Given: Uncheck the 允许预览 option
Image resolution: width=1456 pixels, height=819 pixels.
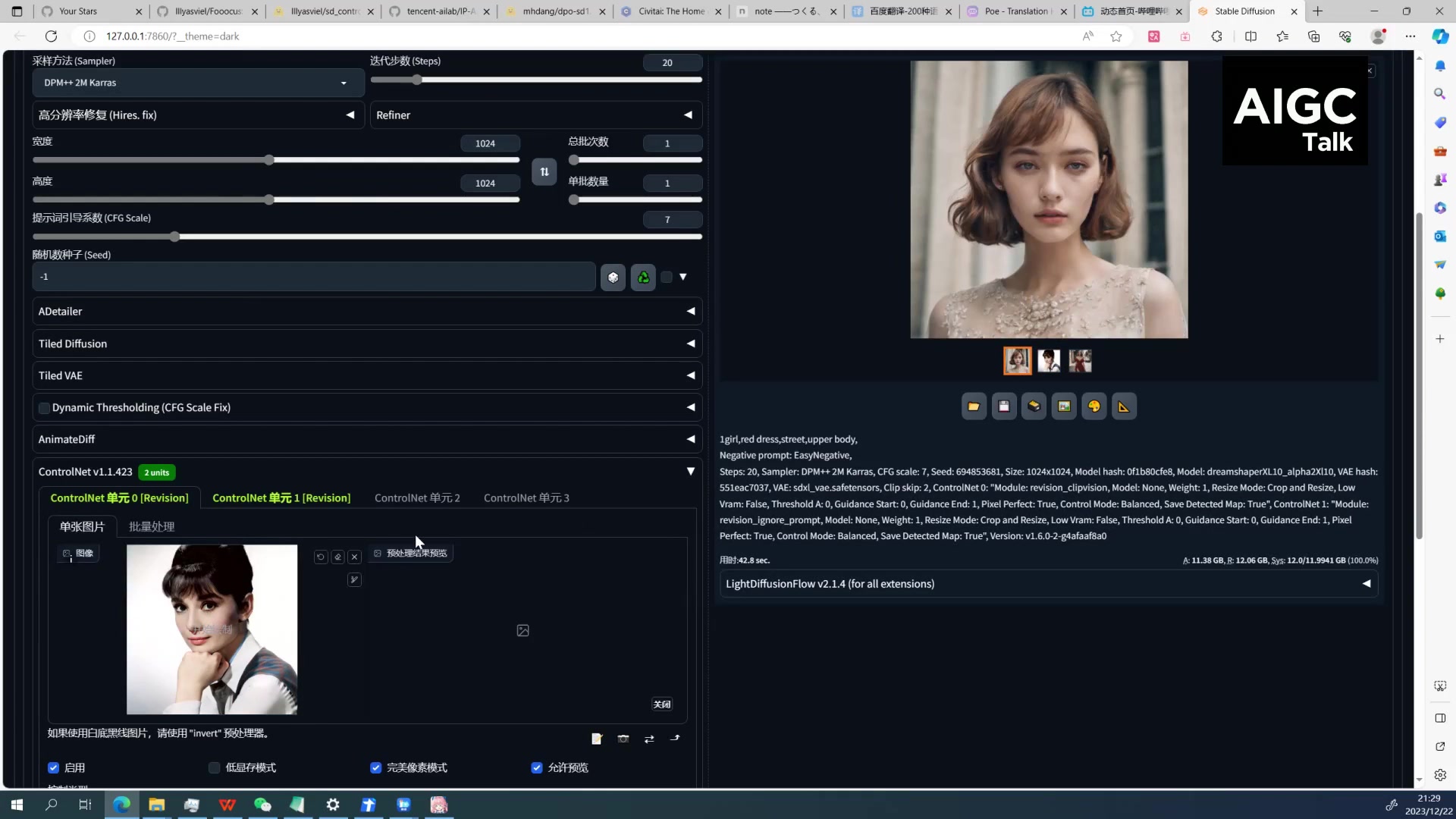Looking at the screenshot, I should tap(537, 767).
